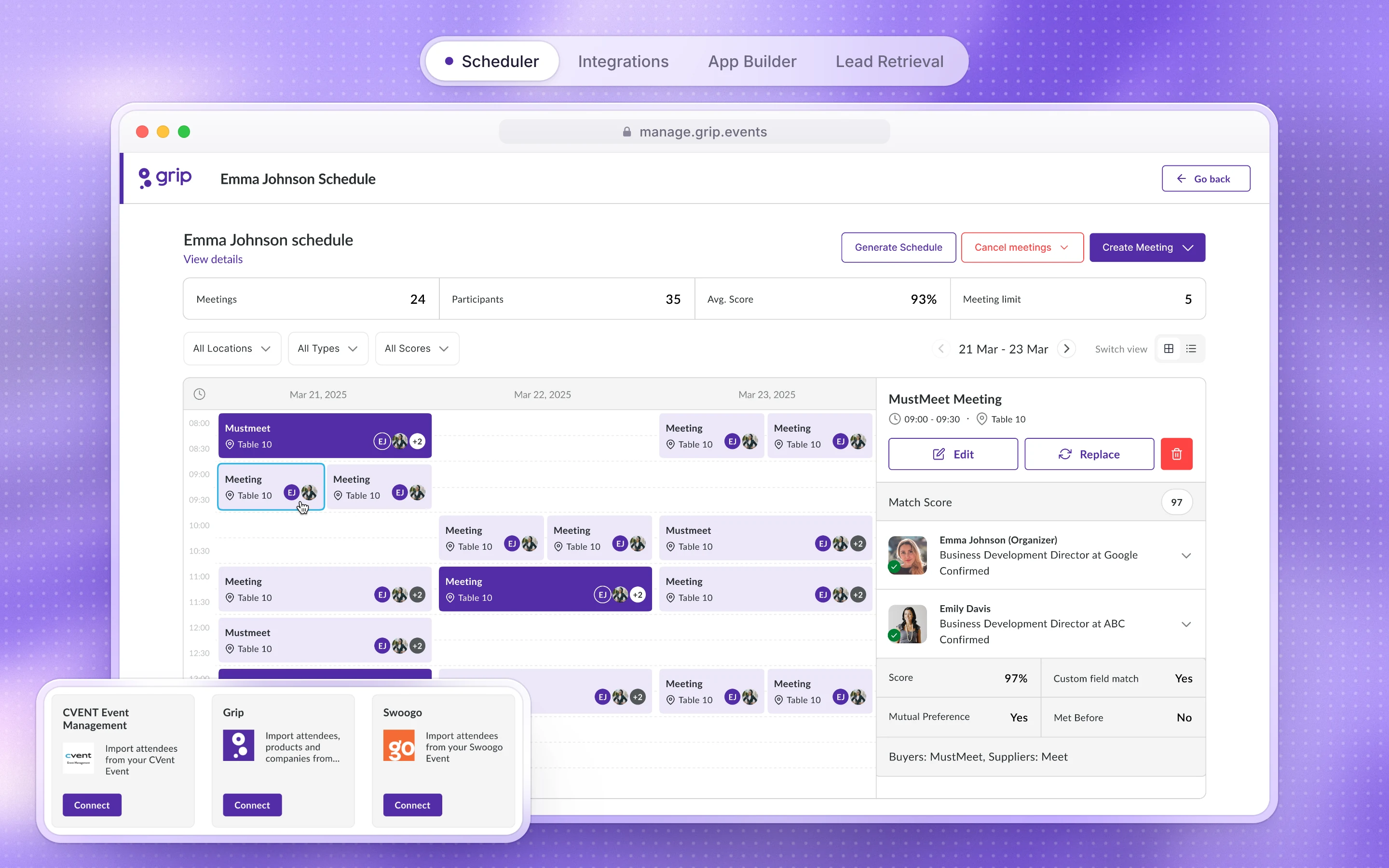Click the Swoogo logo icon
This screenshot has width=1389, height=868.
pos(399,745)
